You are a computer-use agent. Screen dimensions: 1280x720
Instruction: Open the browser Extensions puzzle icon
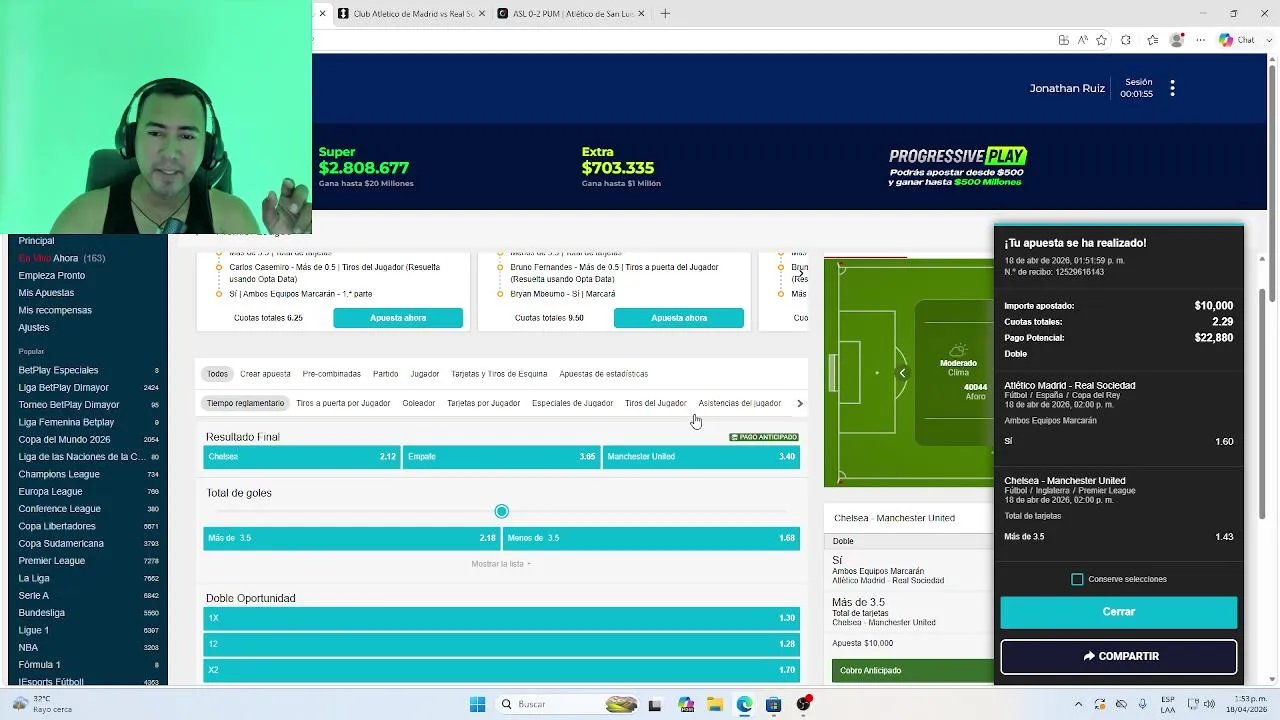pos(1126,40)
